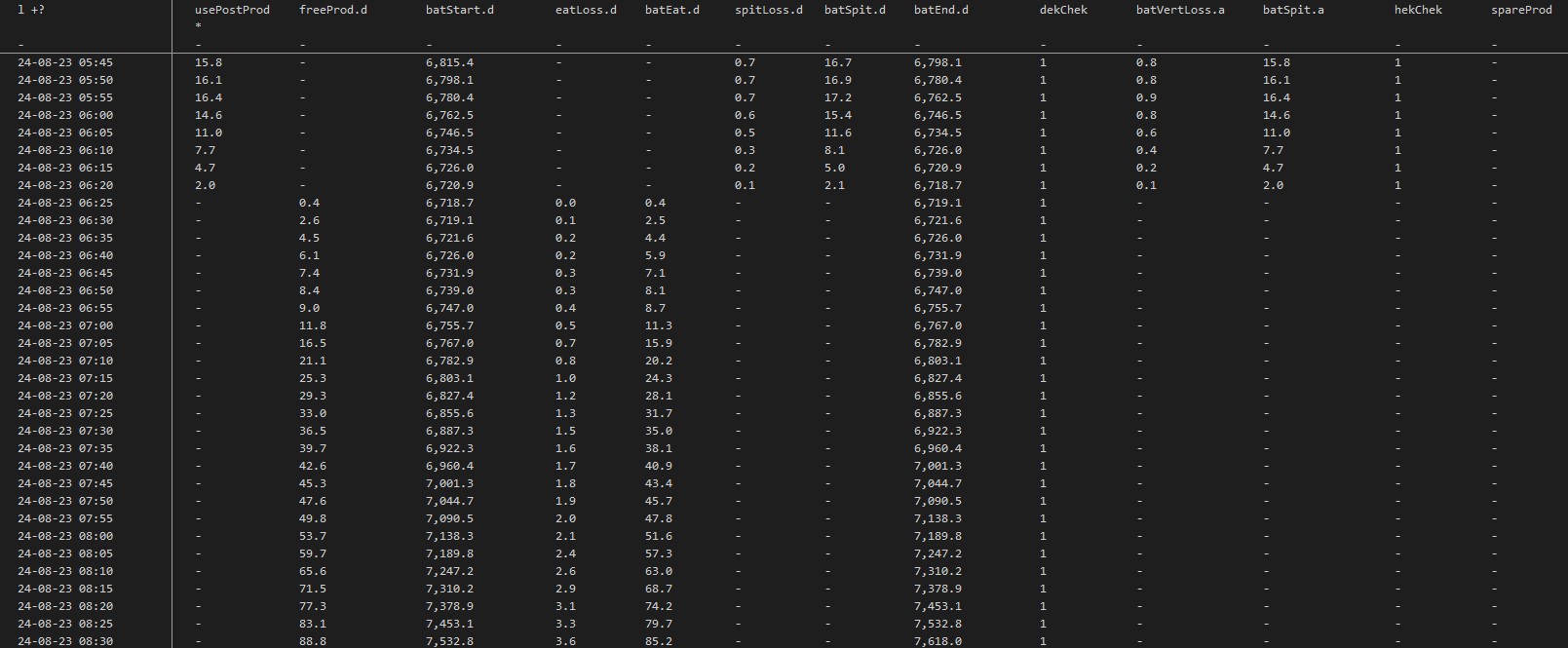Select the first column header "l +?"

30,10
